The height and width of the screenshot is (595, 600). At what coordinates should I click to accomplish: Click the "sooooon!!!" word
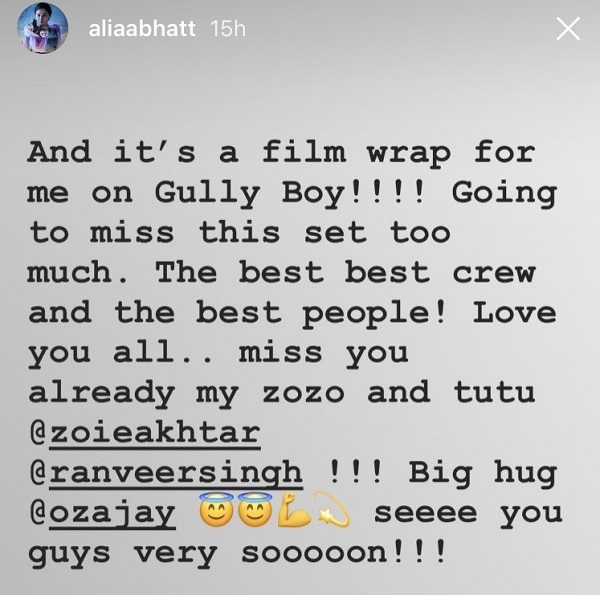pyautogui.click(x=344, y=553)
